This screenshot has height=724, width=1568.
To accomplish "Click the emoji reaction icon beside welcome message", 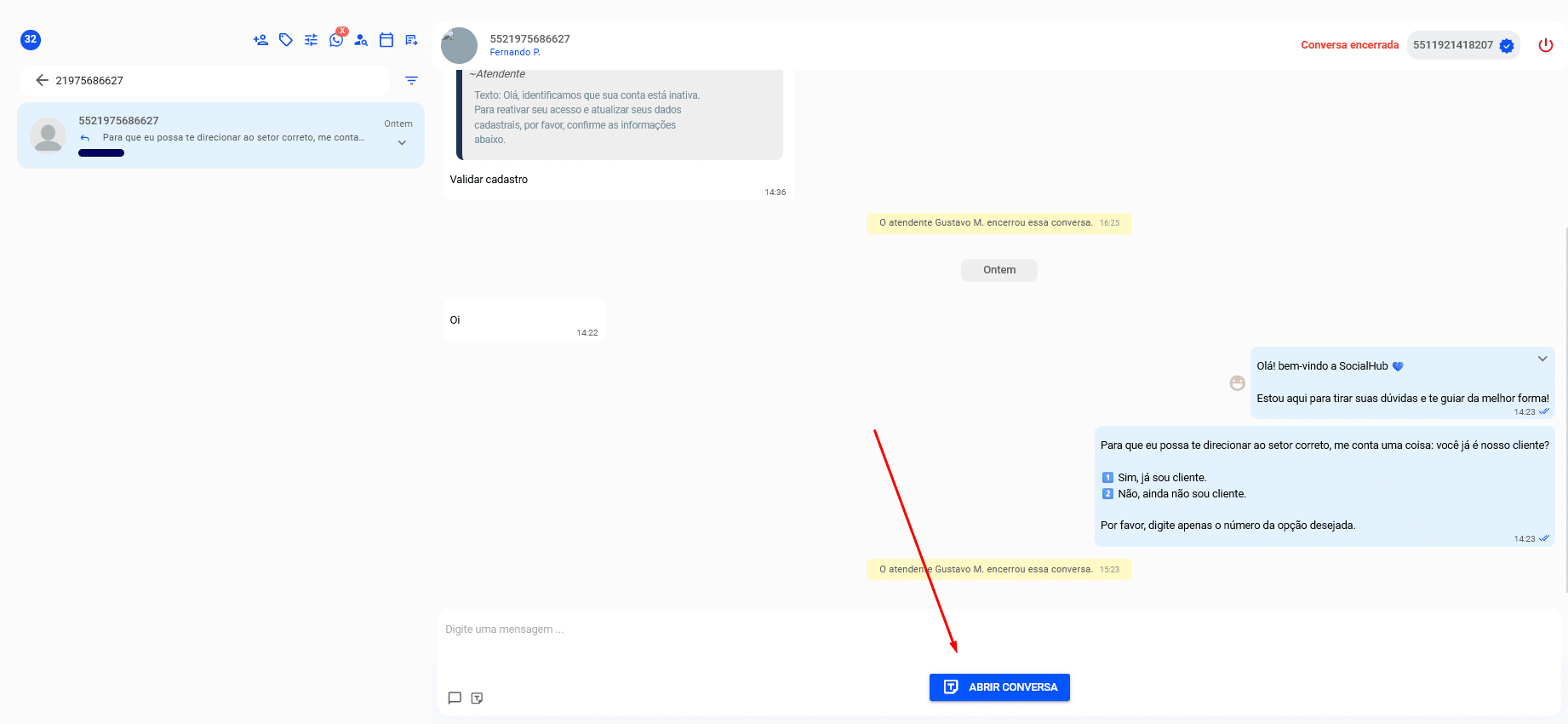I will pos(1238,383).
